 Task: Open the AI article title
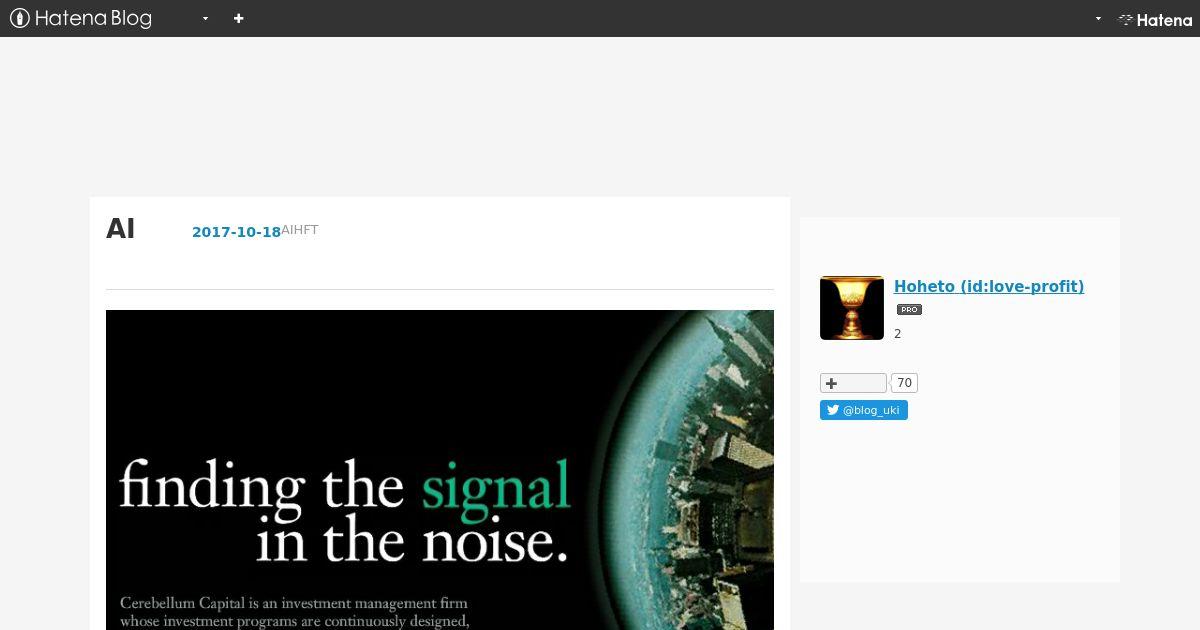(120, 229)
